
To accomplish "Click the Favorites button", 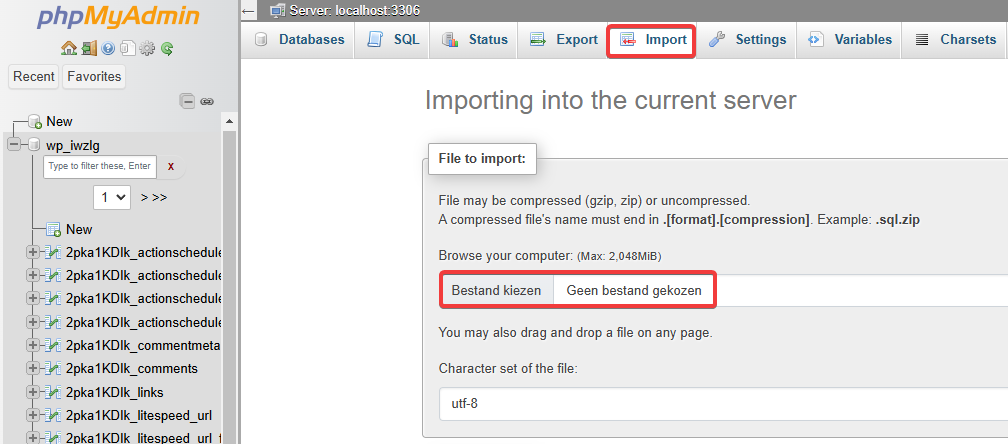I will coord(94,76).
